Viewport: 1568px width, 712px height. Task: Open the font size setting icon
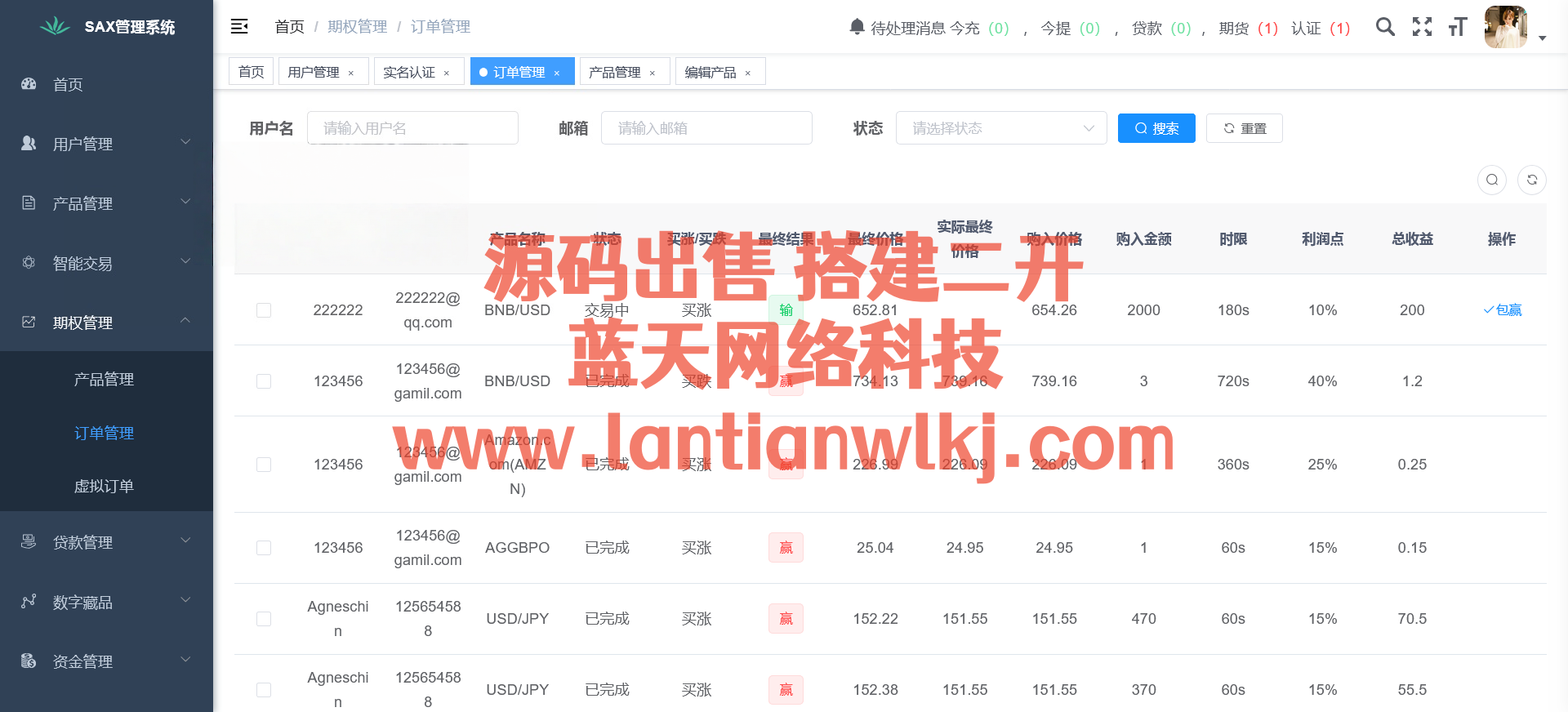(x=1458, y=27)
